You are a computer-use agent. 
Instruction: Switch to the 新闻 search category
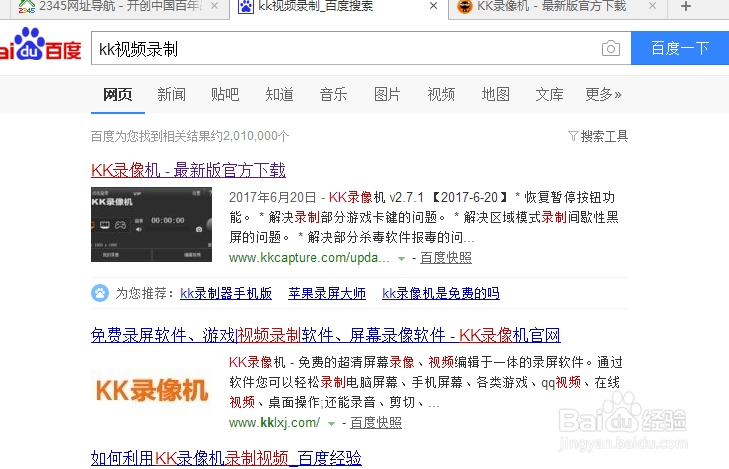(x=172, y=94)
